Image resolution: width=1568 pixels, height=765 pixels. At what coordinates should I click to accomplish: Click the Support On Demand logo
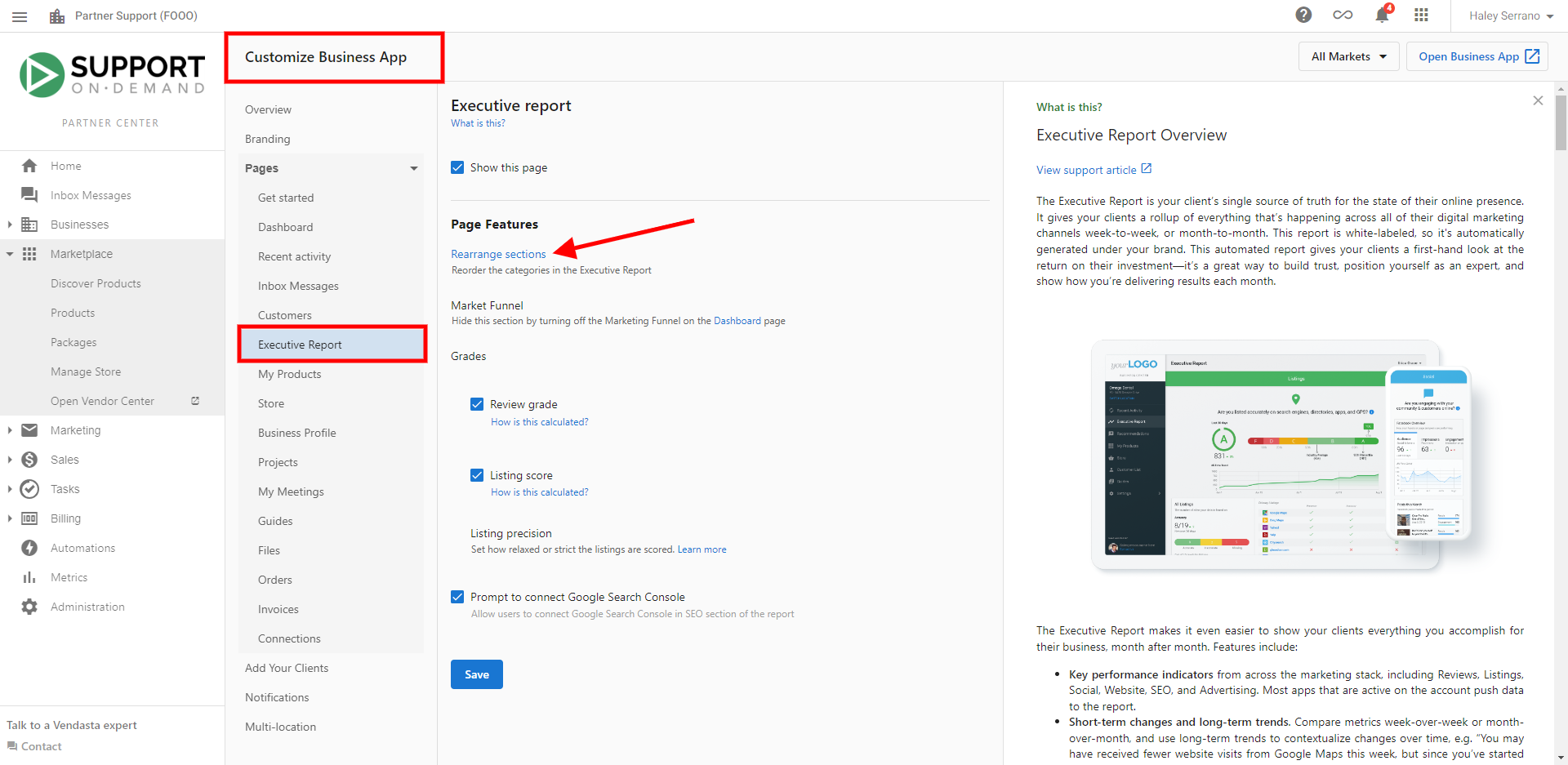pyautogui.click(x=112, y=74)
